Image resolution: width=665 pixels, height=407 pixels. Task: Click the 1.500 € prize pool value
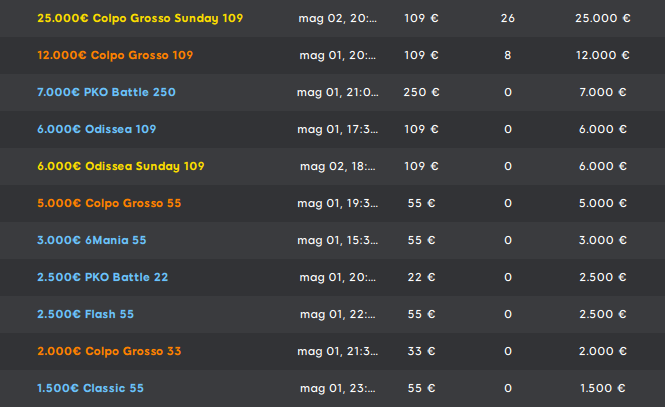pos(603,388)
